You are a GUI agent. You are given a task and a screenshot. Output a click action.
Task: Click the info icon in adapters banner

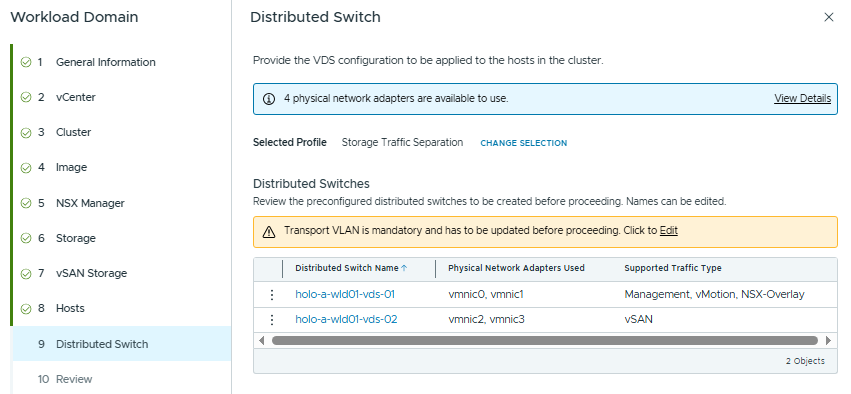pyautogui.click(x=269, y=99)
